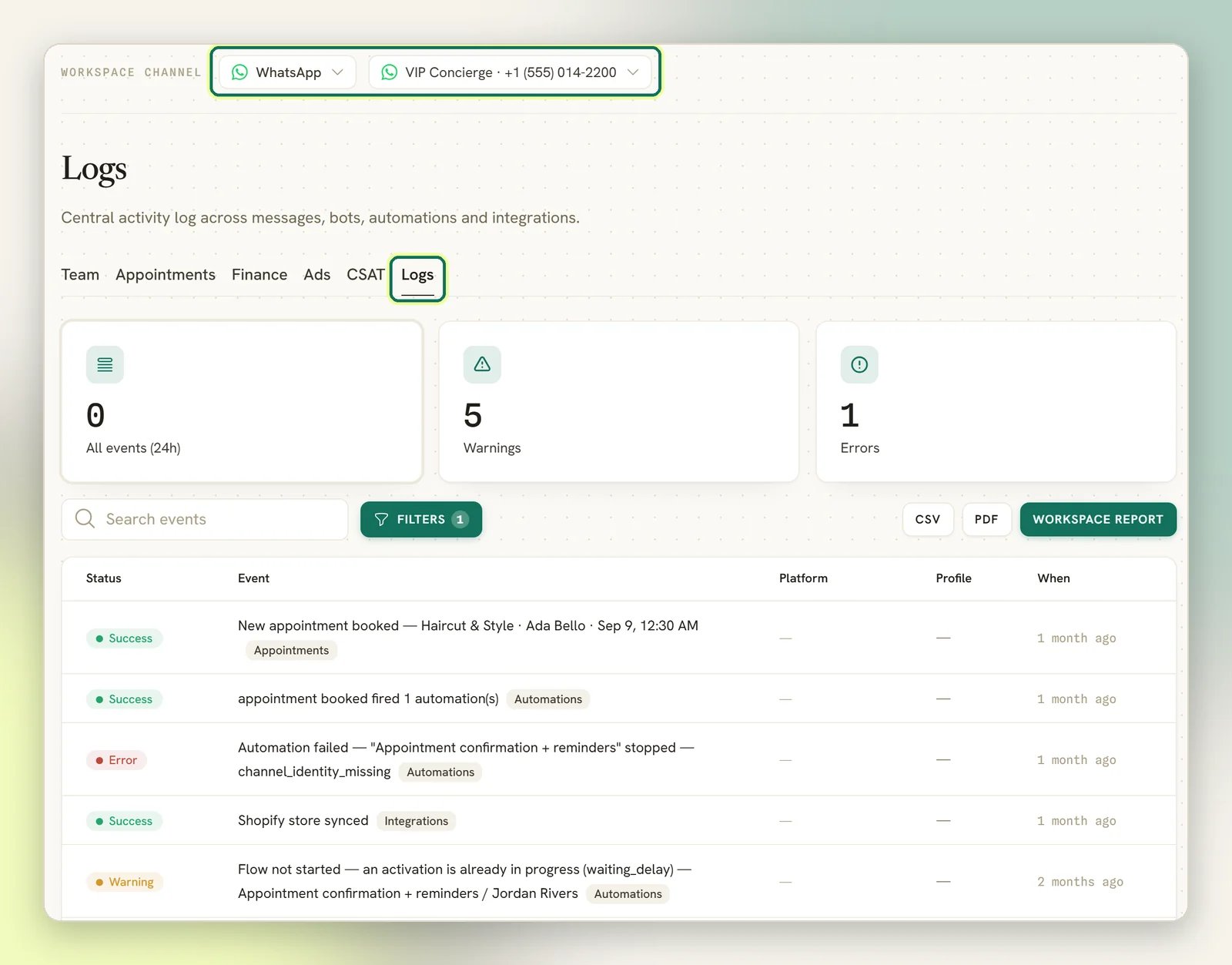The width and height of the screenshot is (1232, 965).
Task: Select the Errors summary card
Action: point(996,402)
